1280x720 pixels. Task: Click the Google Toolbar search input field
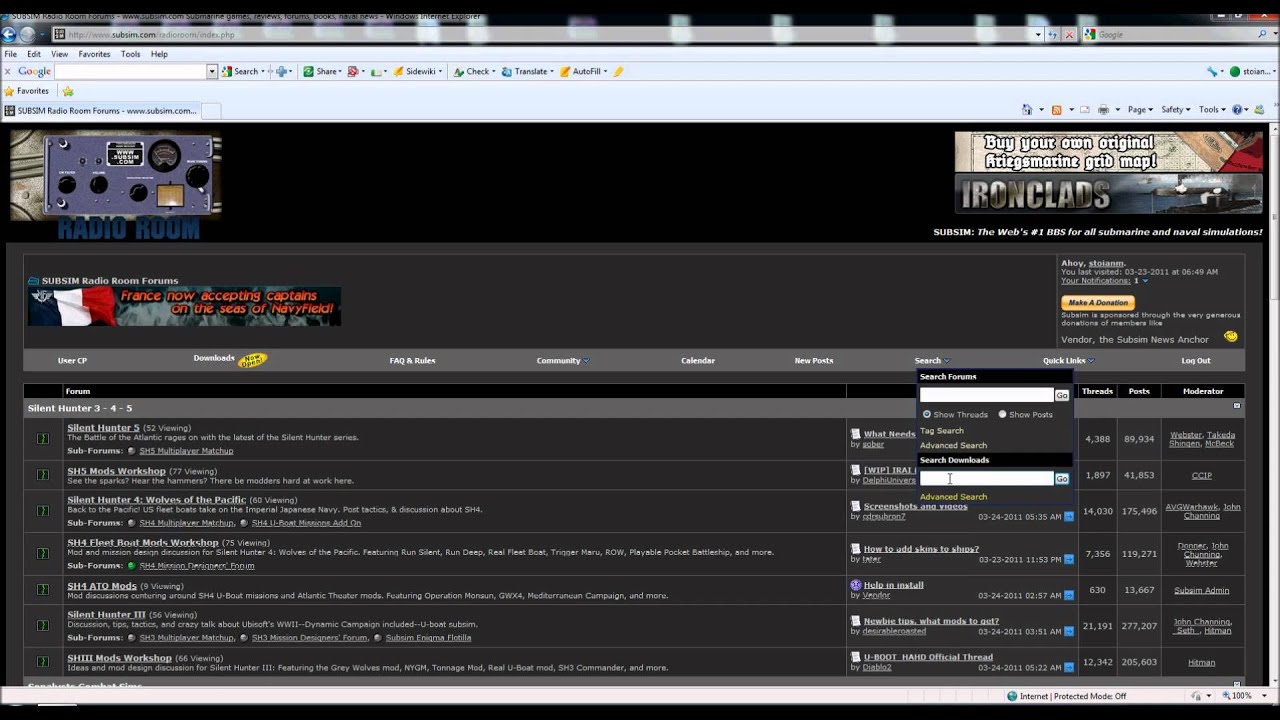(x=130, y=71)
